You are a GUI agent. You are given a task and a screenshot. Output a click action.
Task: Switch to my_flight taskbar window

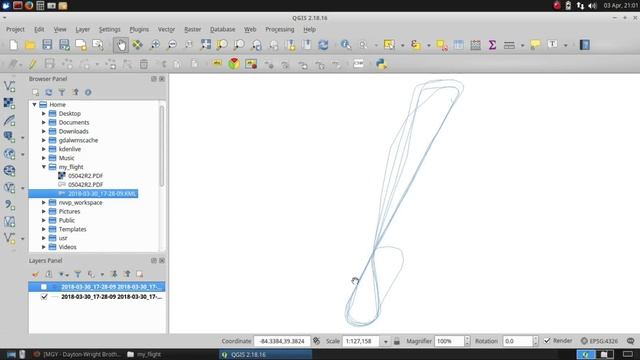coord(144,354)
